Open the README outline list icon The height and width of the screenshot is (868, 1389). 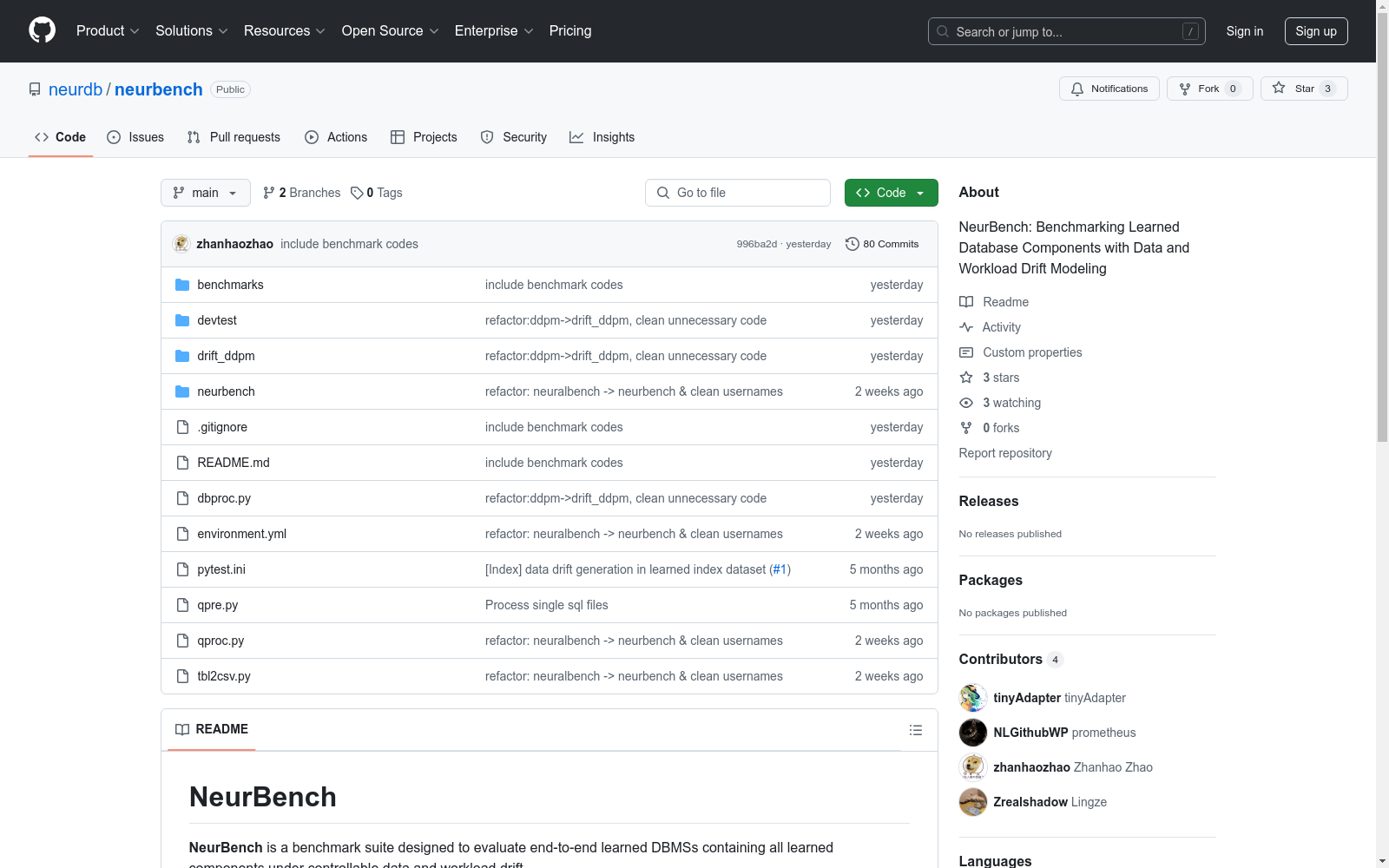click(915, 730)
